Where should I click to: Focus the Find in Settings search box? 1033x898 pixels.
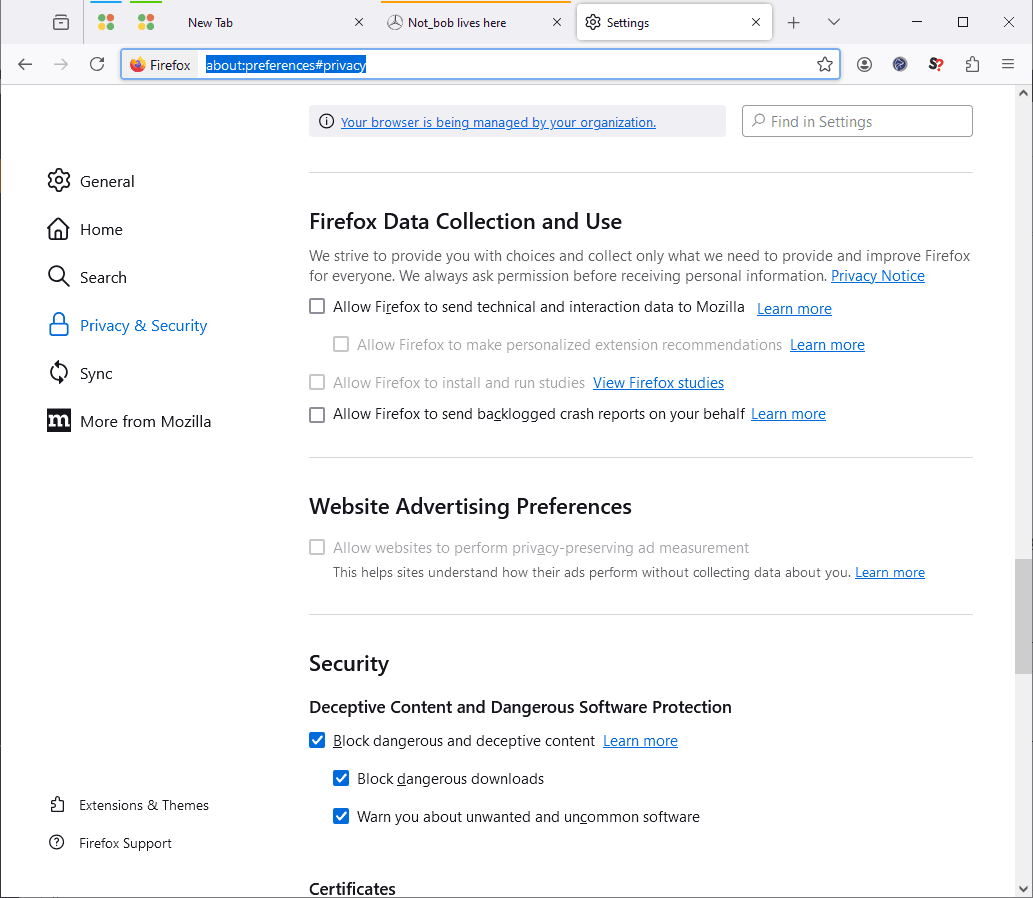click(857, 121)
